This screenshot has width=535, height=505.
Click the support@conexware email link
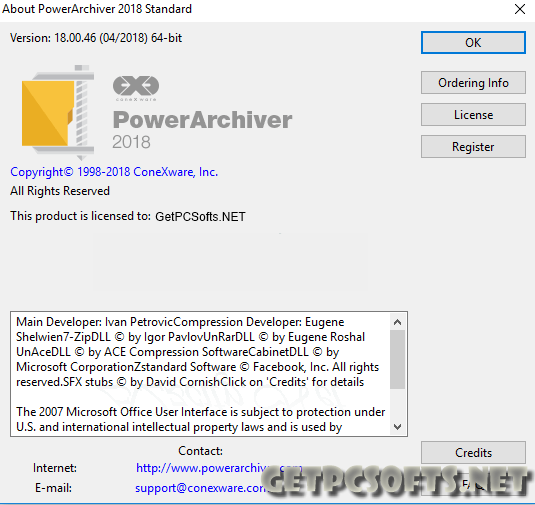[200, 488]
